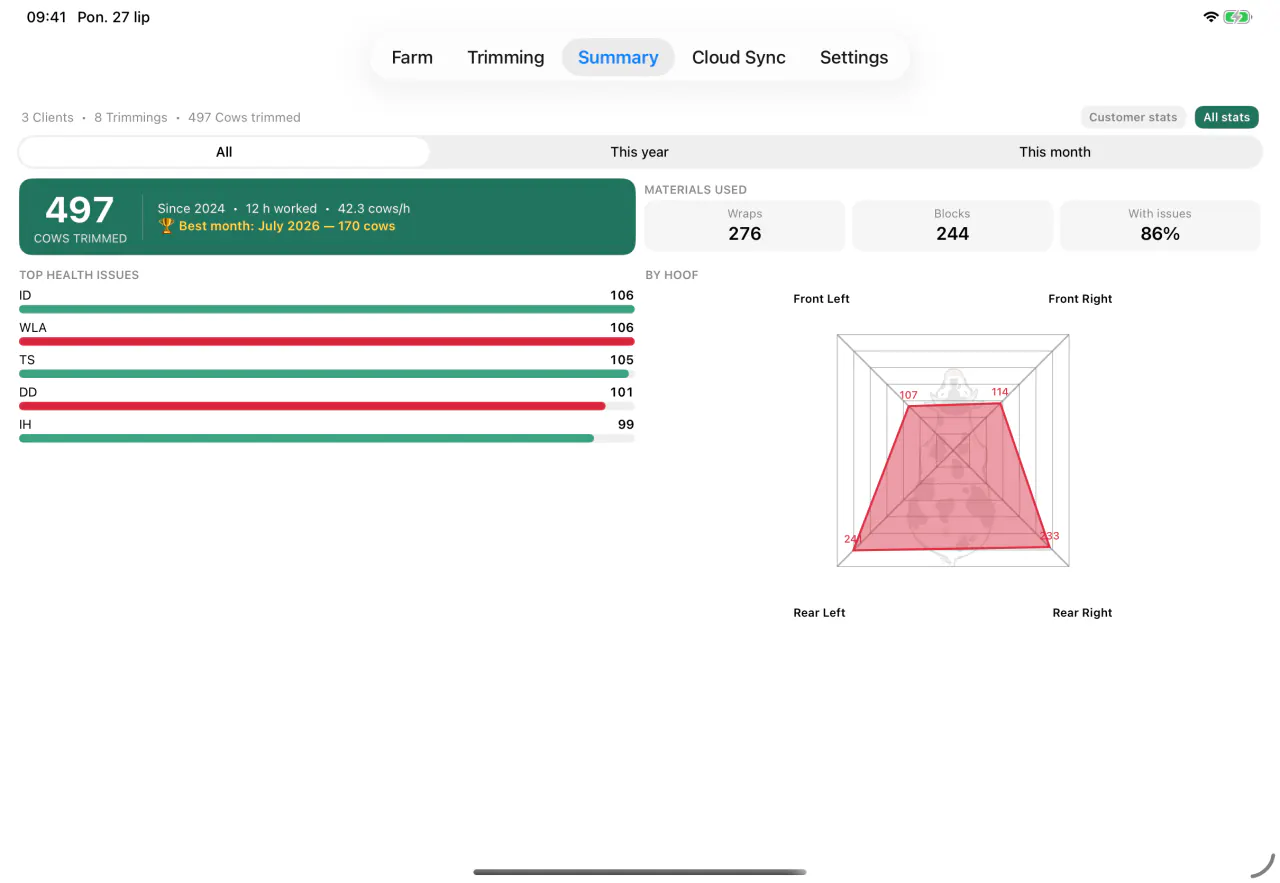Image resolution: width=1280 pixels, height=883 pixels.
Task: Choose the All time period segment
Action: (x=224, y=152)
